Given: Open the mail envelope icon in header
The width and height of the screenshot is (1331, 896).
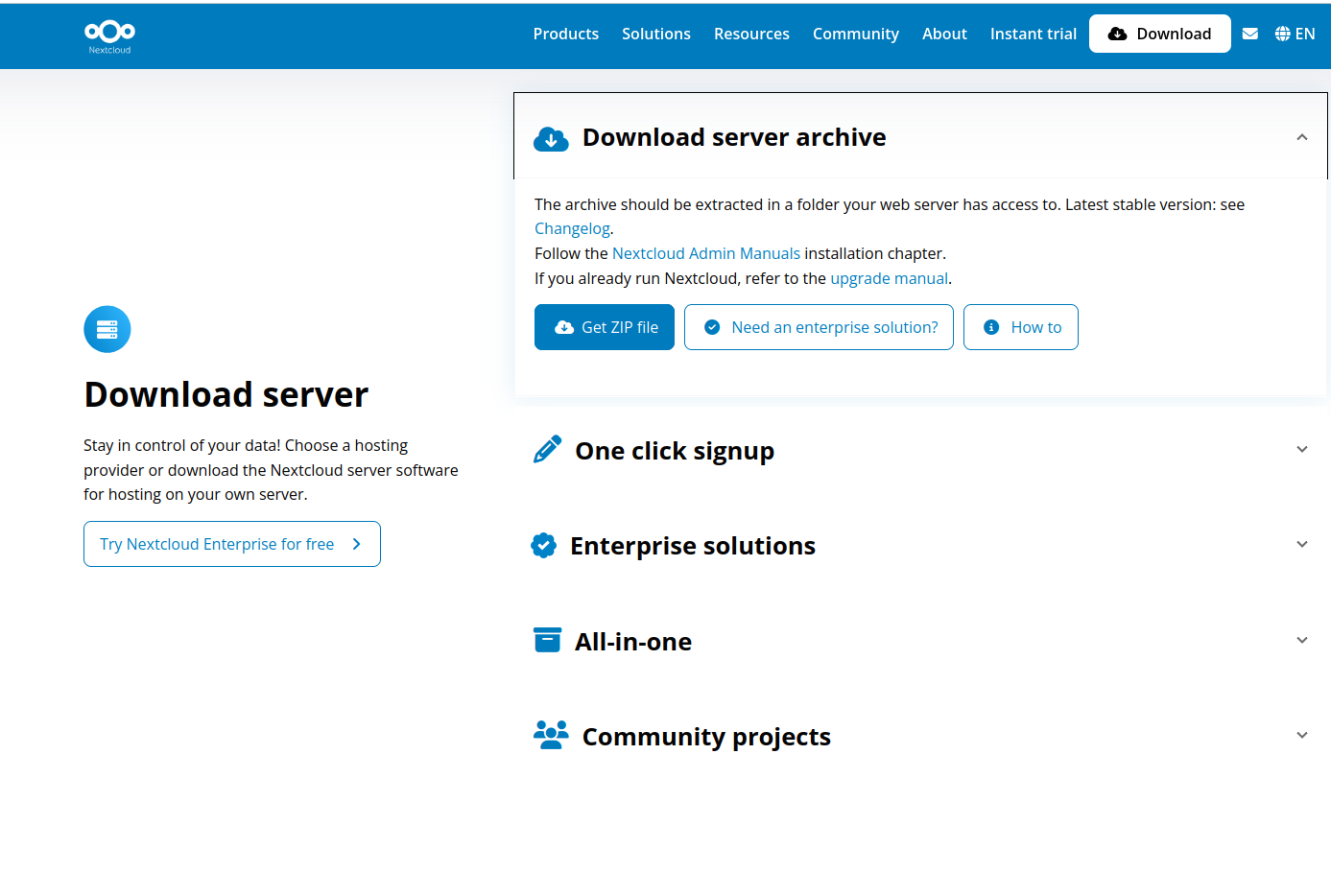Looking at the screenshot, I should coord(1249,34).
